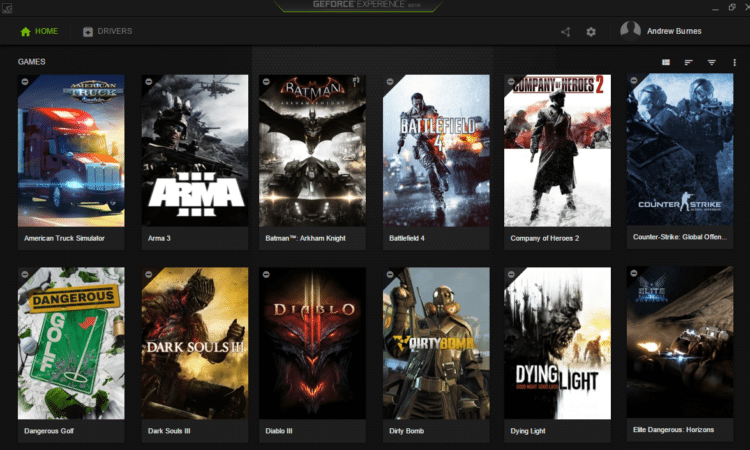This screenshot has height=450, width=750.
Task: Click minus badge on Battlefield 4 tile
Action: (x=390, y=82)
